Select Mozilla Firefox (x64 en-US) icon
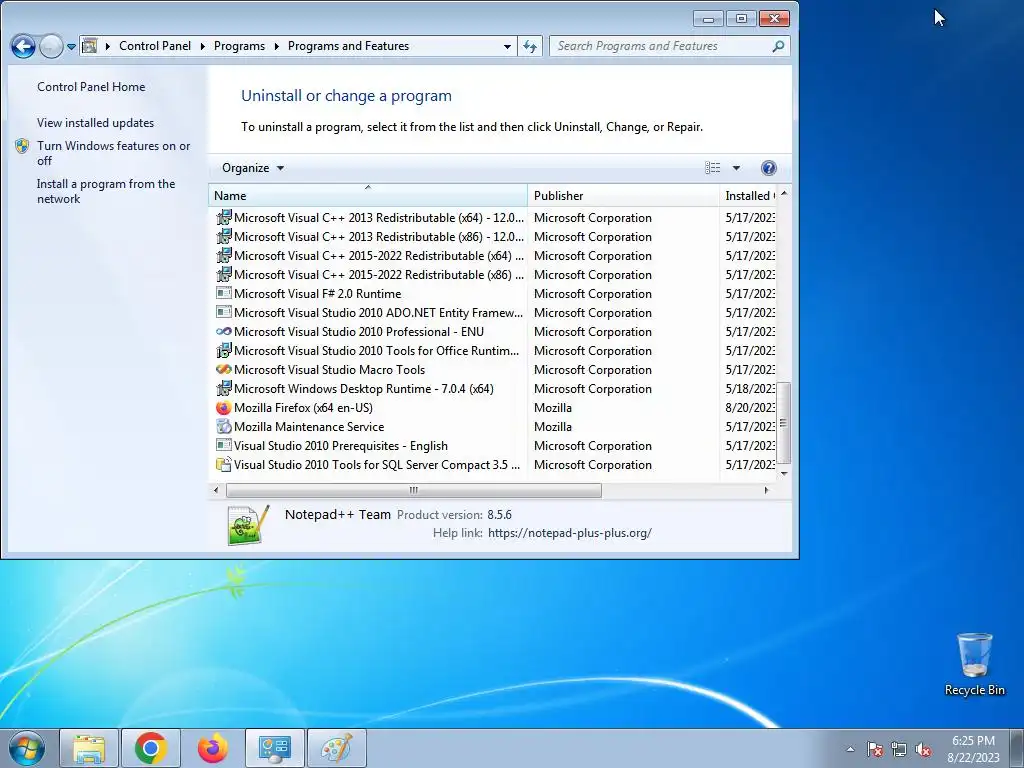 click(x=223, y=408)
